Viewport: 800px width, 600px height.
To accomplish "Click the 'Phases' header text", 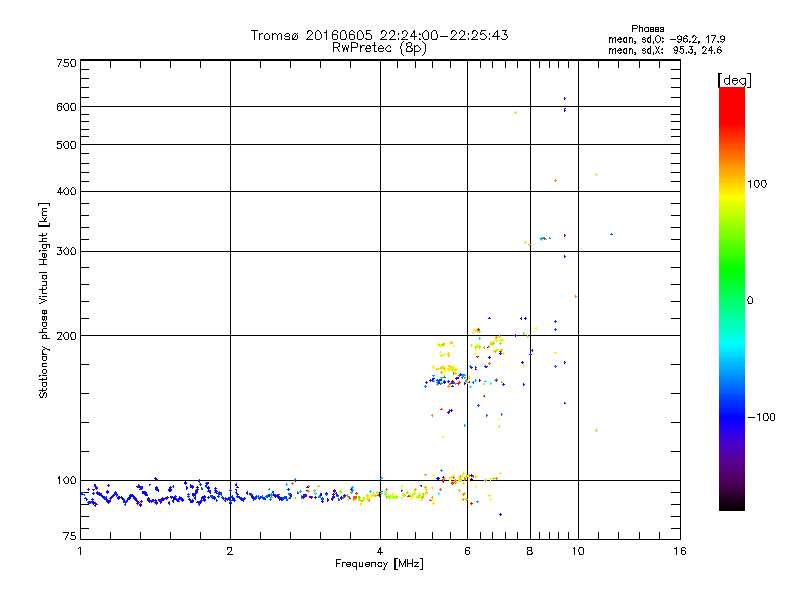I will click(648, 29).
